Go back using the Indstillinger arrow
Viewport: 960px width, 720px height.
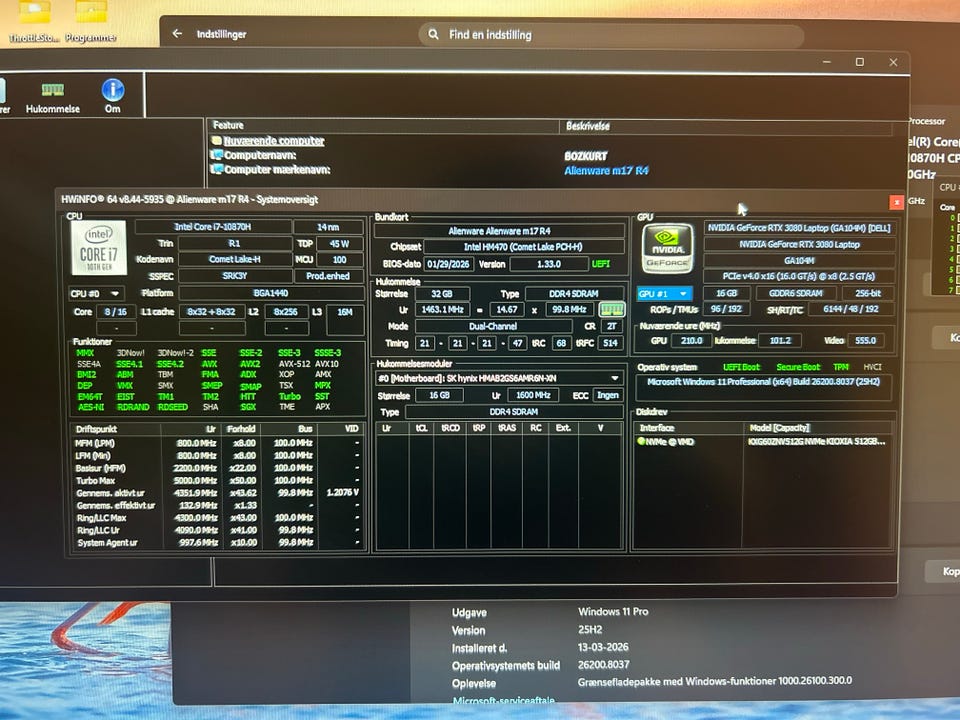[x=177, y=34]
